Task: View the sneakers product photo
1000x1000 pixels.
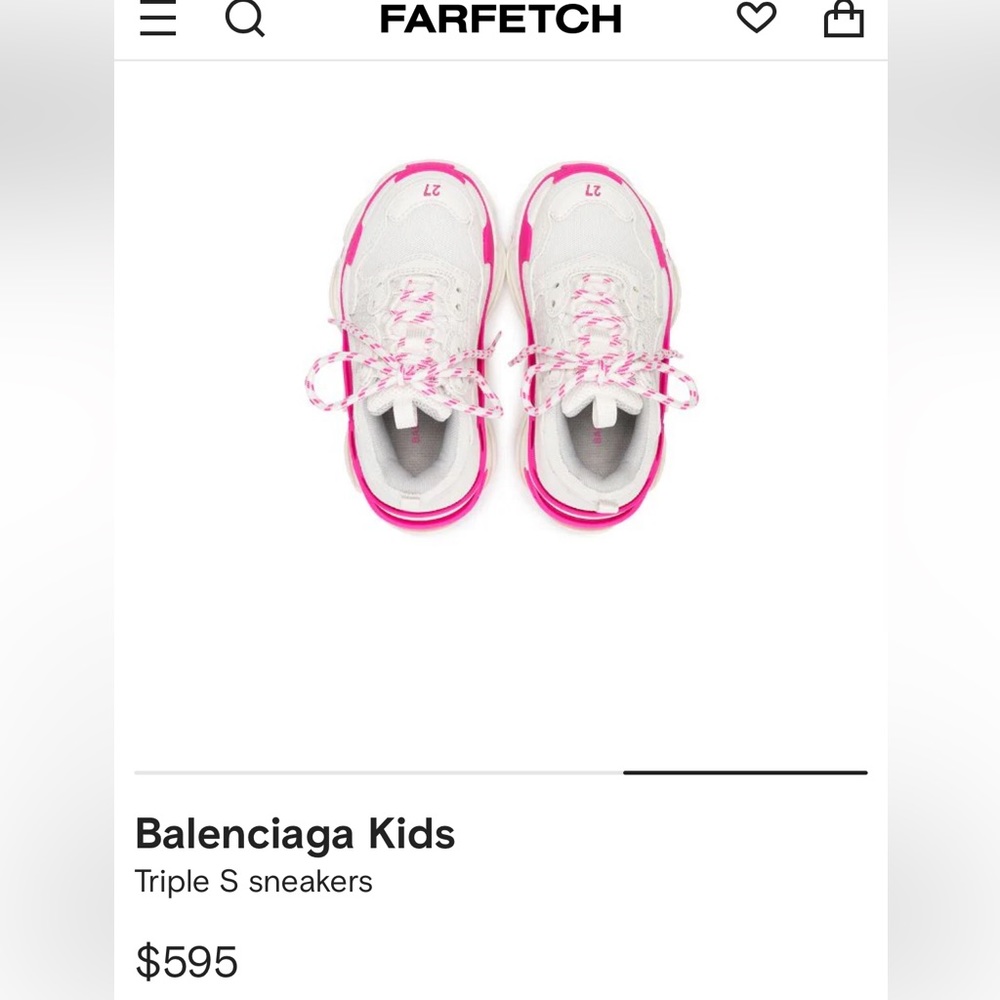Action: pyautogui.click(x=500, y=340)
